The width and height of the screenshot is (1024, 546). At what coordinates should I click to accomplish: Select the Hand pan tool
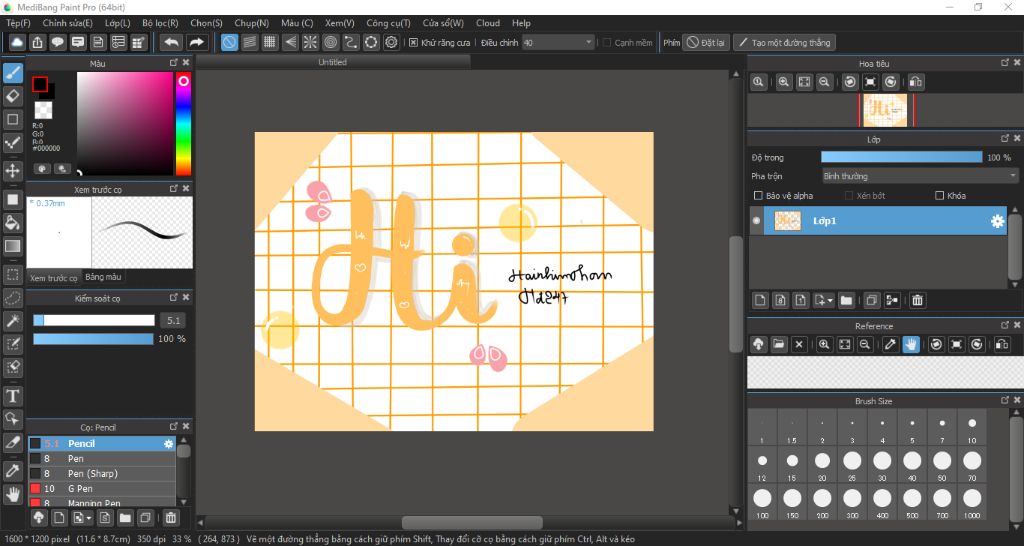point(12,494)
